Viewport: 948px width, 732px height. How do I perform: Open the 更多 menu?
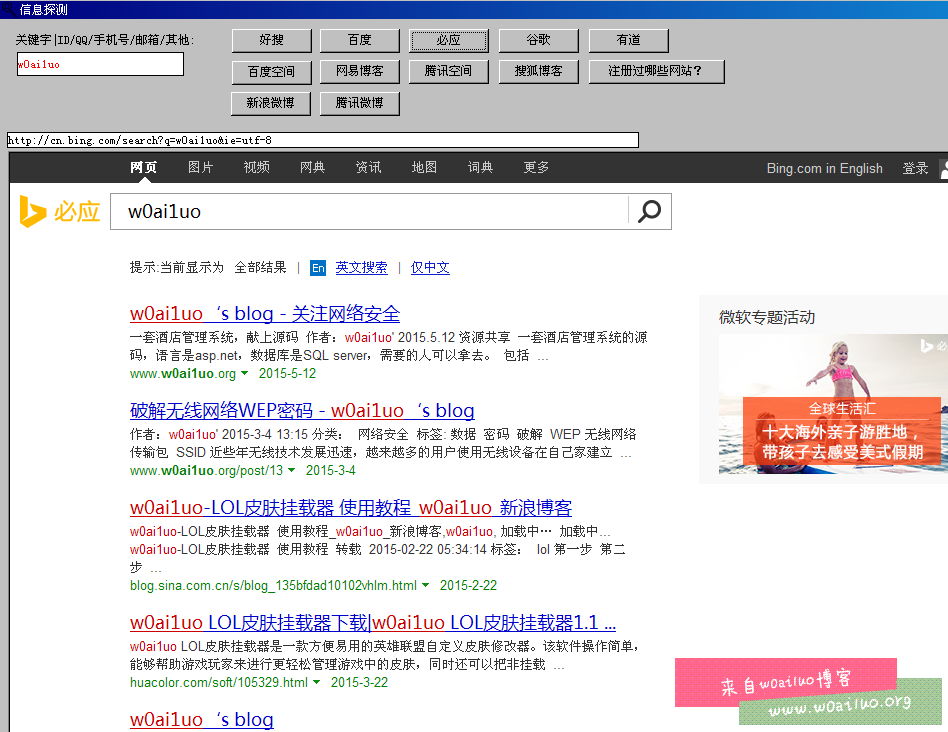tap(536, 167)
